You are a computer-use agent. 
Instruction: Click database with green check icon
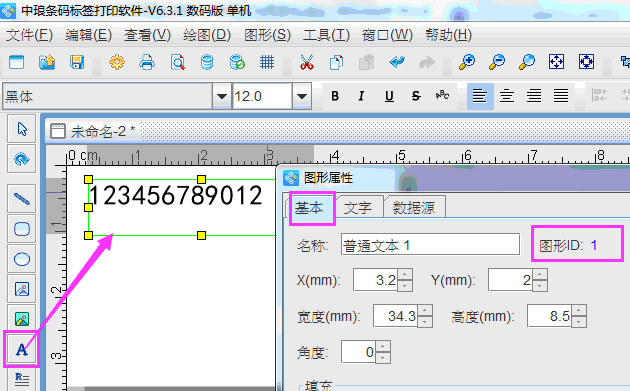pos(237,62)
